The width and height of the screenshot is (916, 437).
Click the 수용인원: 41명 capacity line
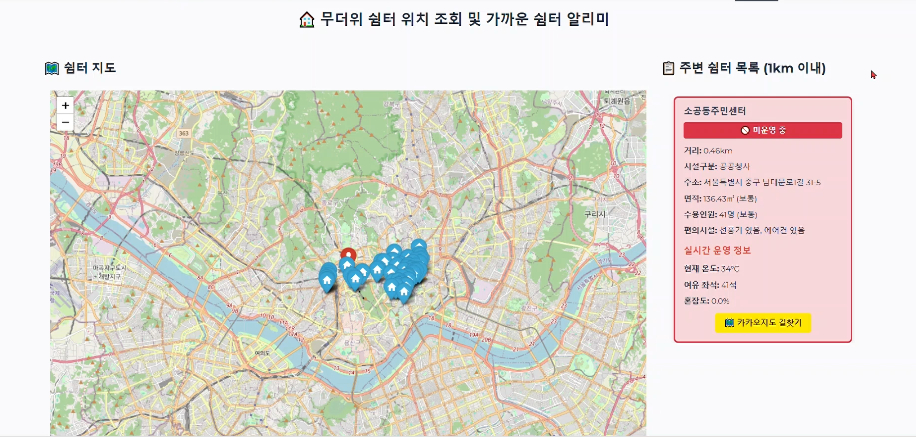pos(721,214)
